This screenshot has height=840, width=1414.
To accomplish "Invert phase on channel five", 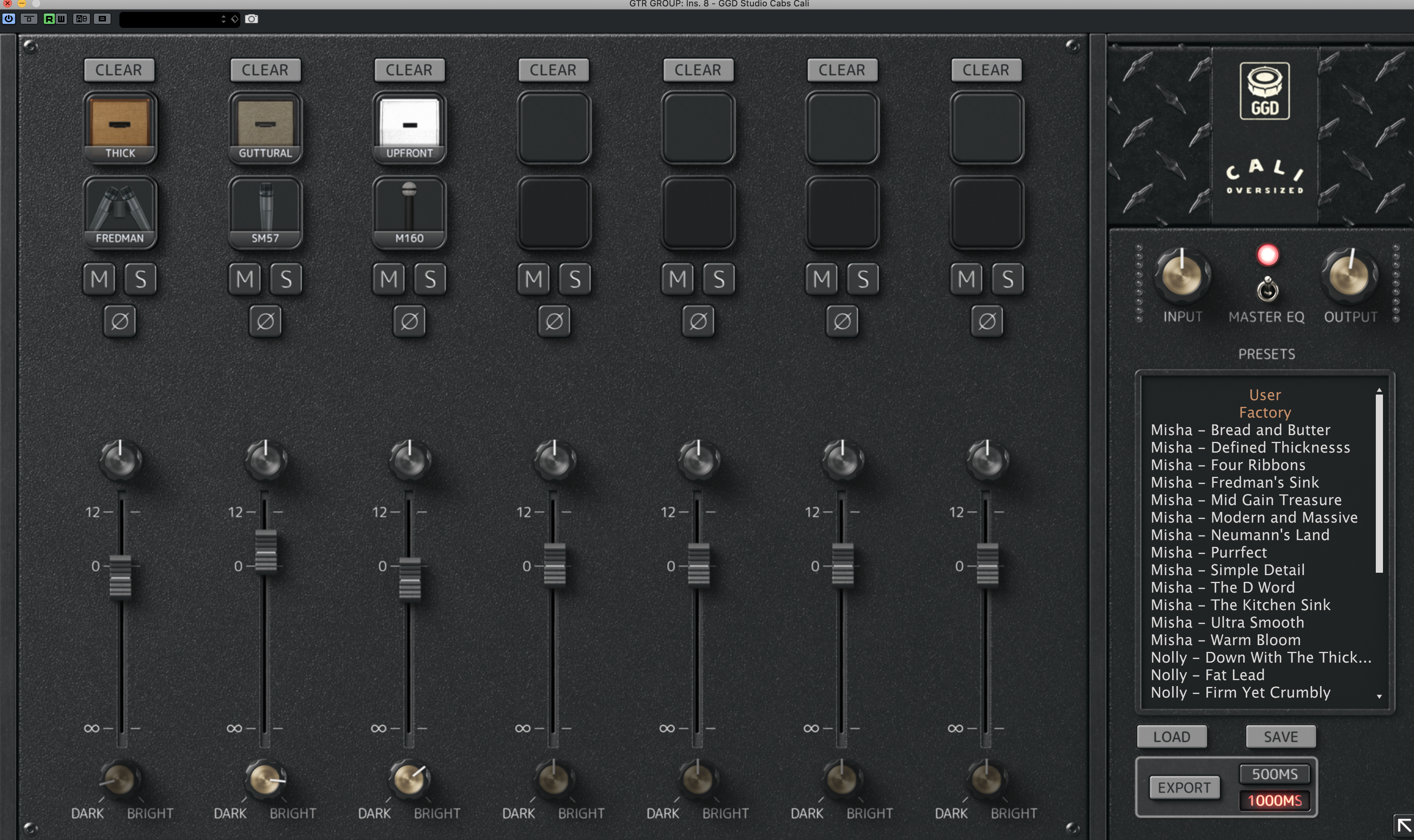I will click(698, 321).
